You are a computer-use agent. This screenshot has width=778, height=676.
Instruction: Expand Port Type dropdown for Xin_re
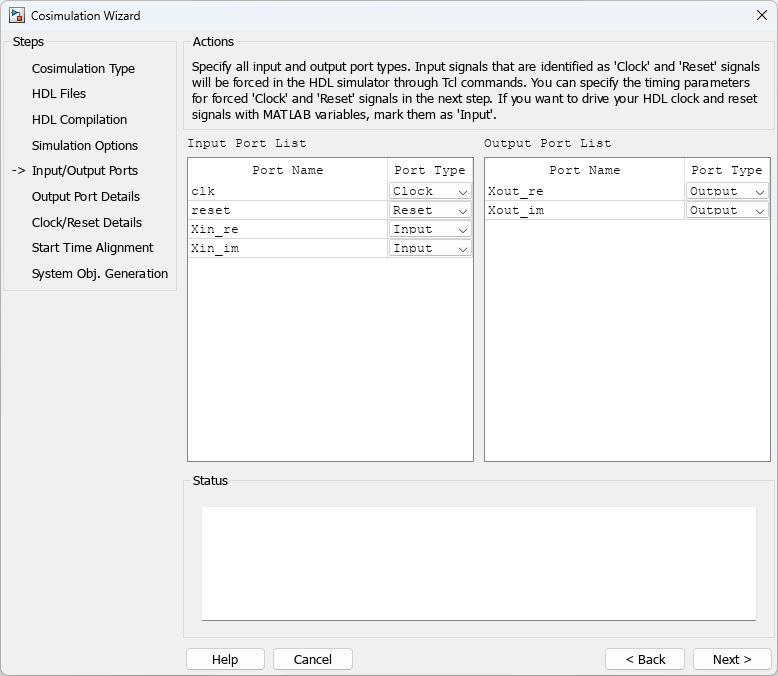tap(430, 229)
